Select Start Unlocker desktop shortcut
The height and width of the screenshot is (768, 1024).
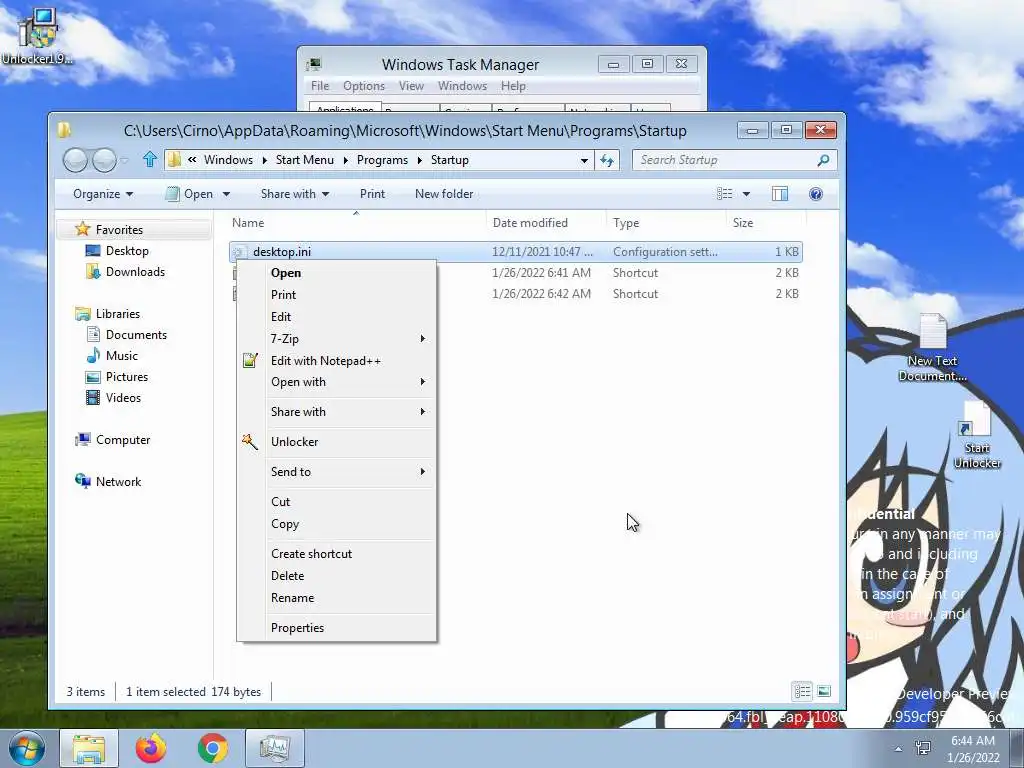pos(977,434)
